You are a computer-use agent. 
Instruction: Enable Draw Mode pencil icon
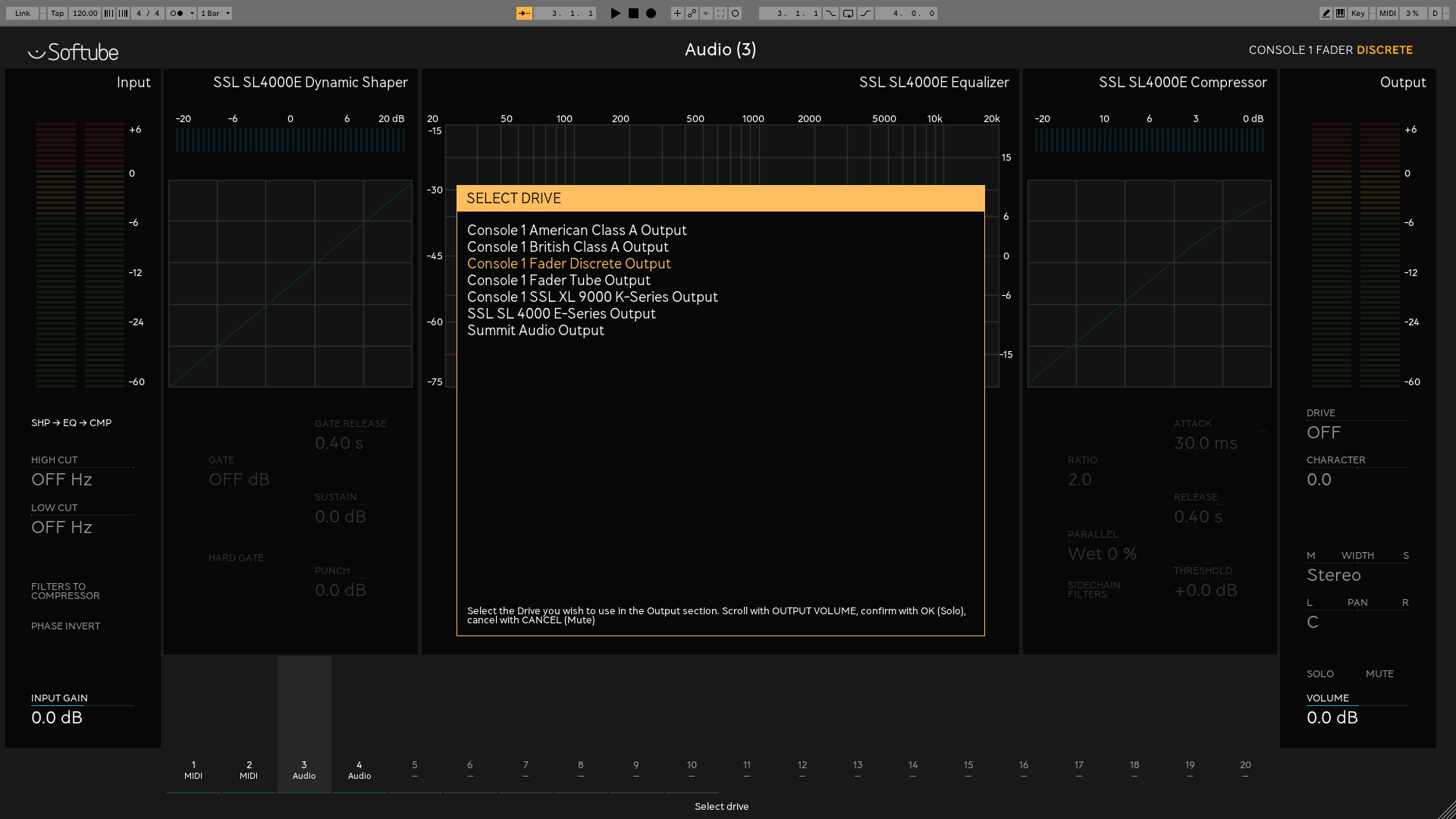click(x=1326, y=13)
